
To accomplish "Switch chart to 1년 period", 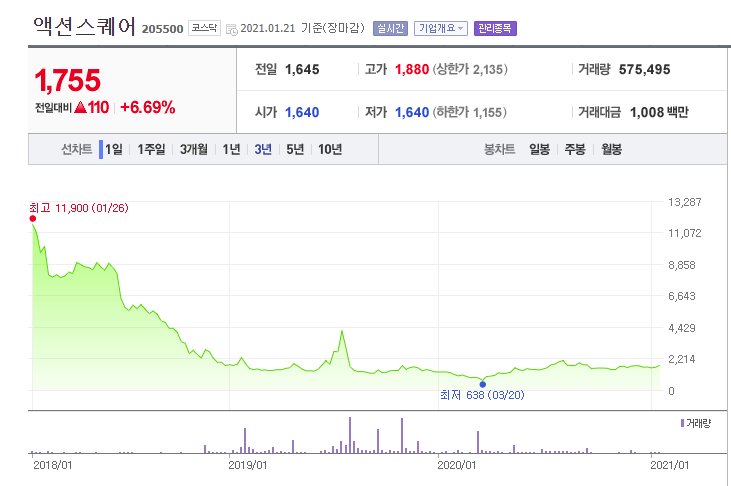I will click(231, 149).
